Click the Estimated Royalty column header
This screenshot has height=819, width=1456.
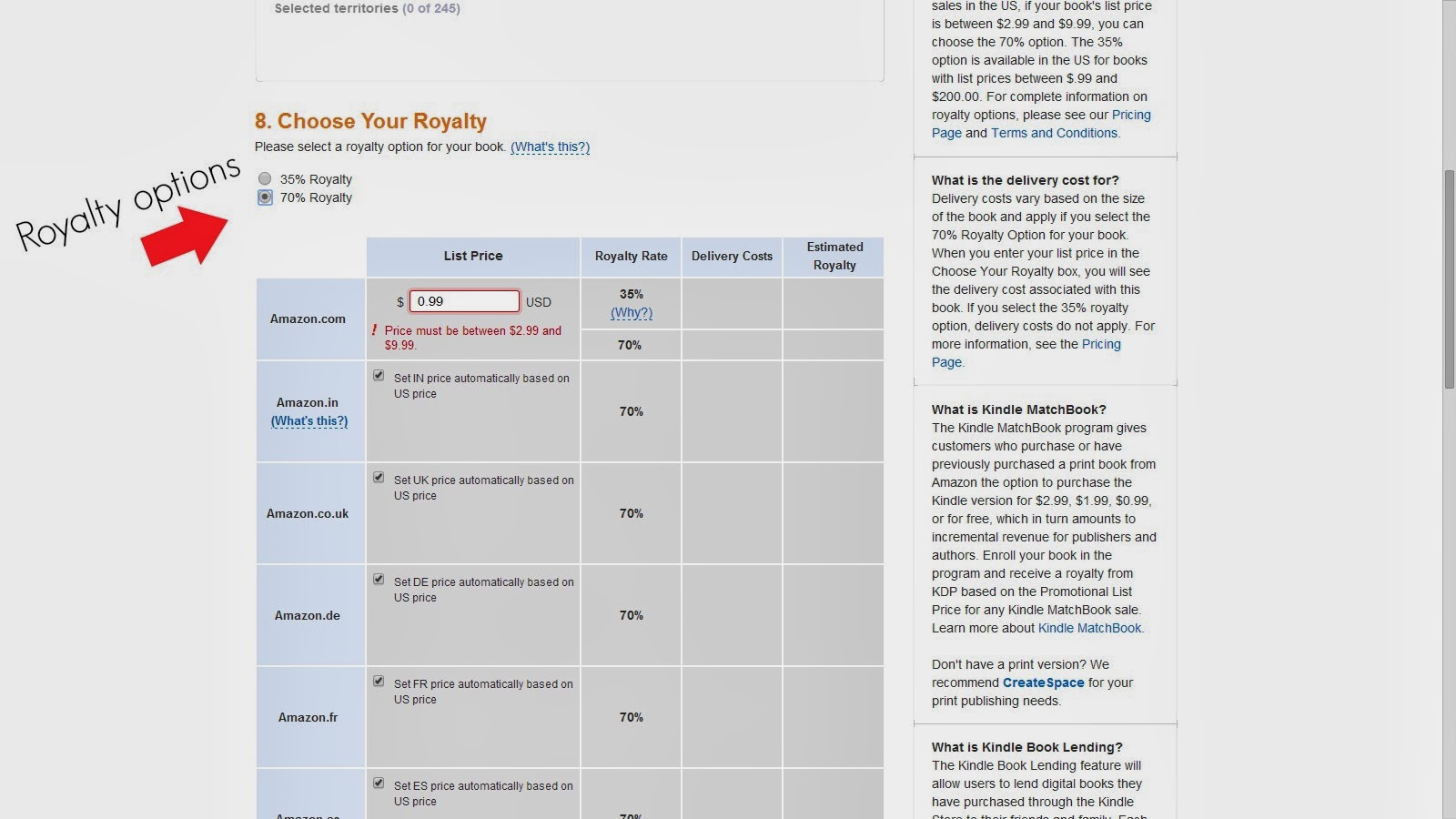[x=834, y=257]
